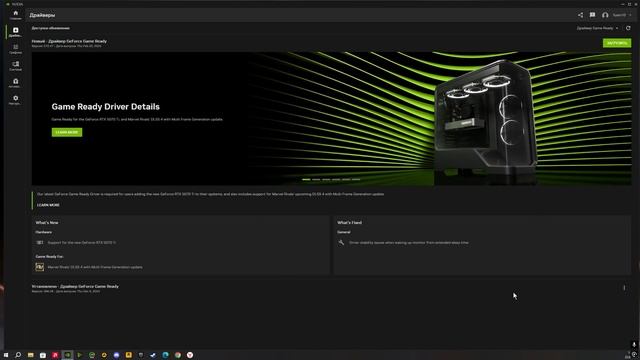Open the installed driver three-dot options menu

[x=624, y=288]
